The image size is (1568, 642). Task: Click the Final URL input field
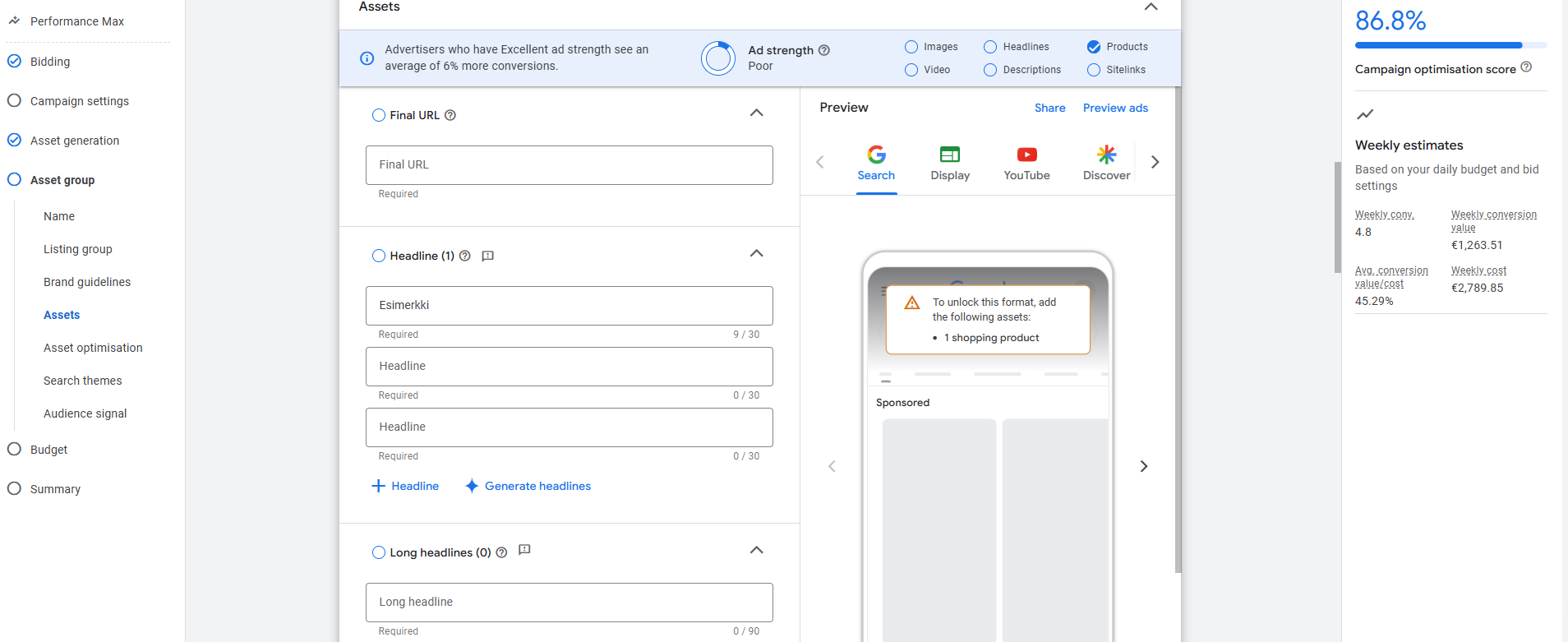coord(569,165)
